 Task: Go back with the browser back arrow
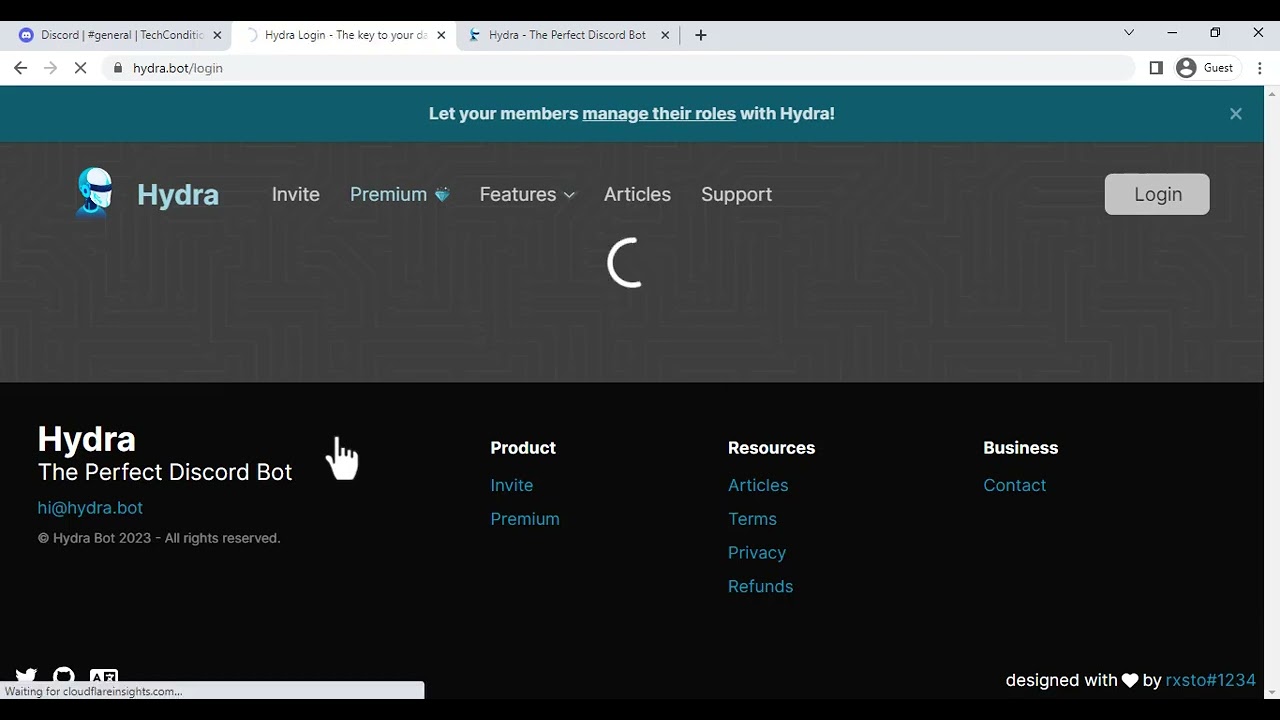(21, 68)
